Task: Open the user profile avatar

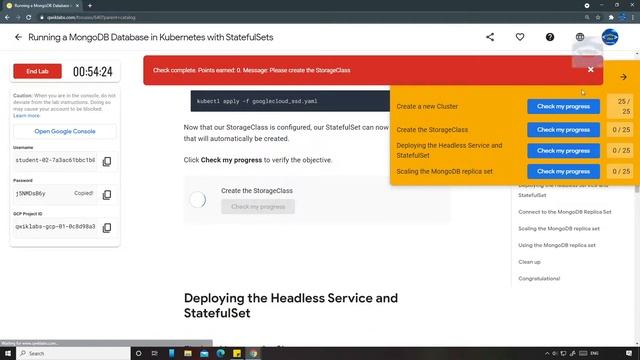Action: click(x=610, y=37)
